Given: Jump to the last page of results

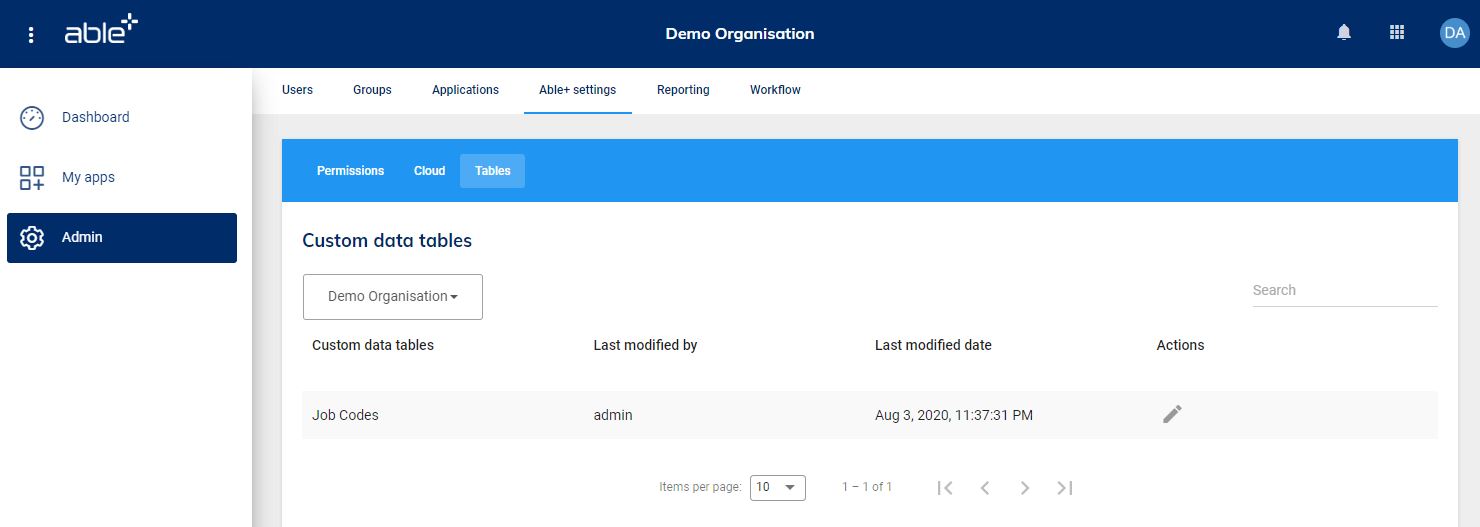Looking at the screenshot, I should (x=1065, y=488).
